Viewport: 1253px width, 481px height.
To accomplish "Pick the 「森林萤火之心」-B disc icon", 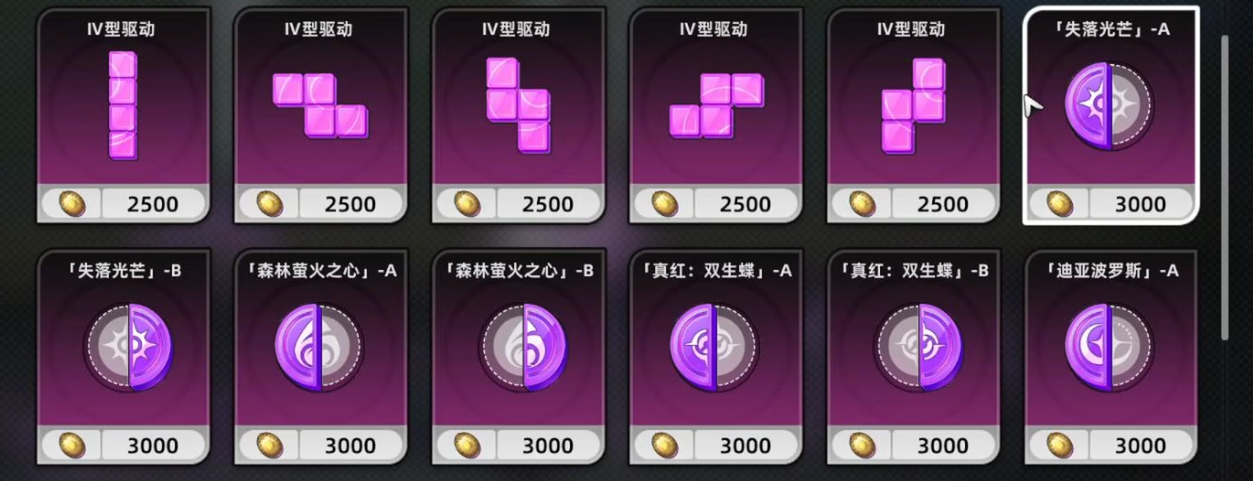I will click(523, 347).
